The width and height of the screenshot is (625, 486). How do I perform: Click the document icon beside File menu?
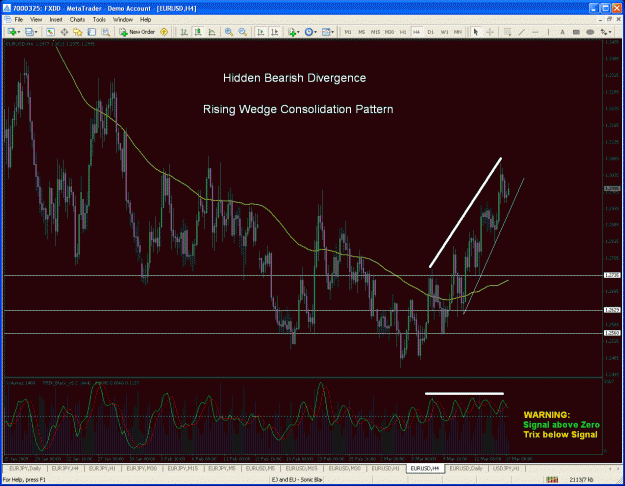pos(7,20)
